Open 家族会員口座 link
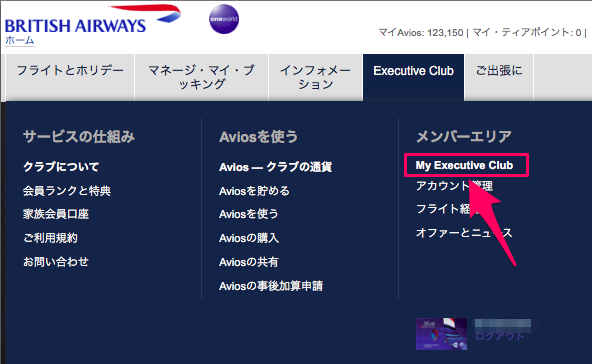The image size is (592, 364). (56, 214)
